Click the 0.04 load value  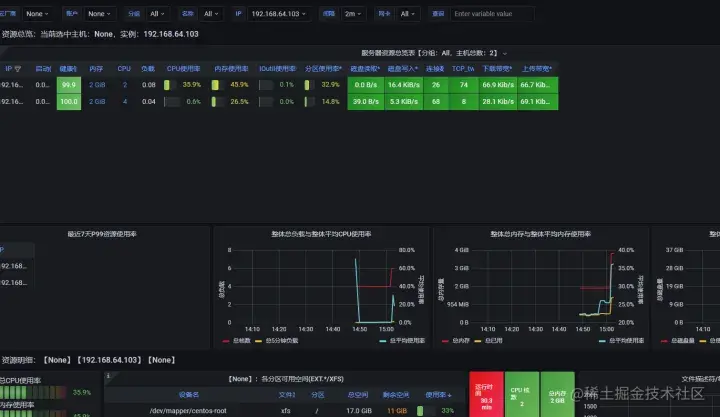[x=148, y=101]
